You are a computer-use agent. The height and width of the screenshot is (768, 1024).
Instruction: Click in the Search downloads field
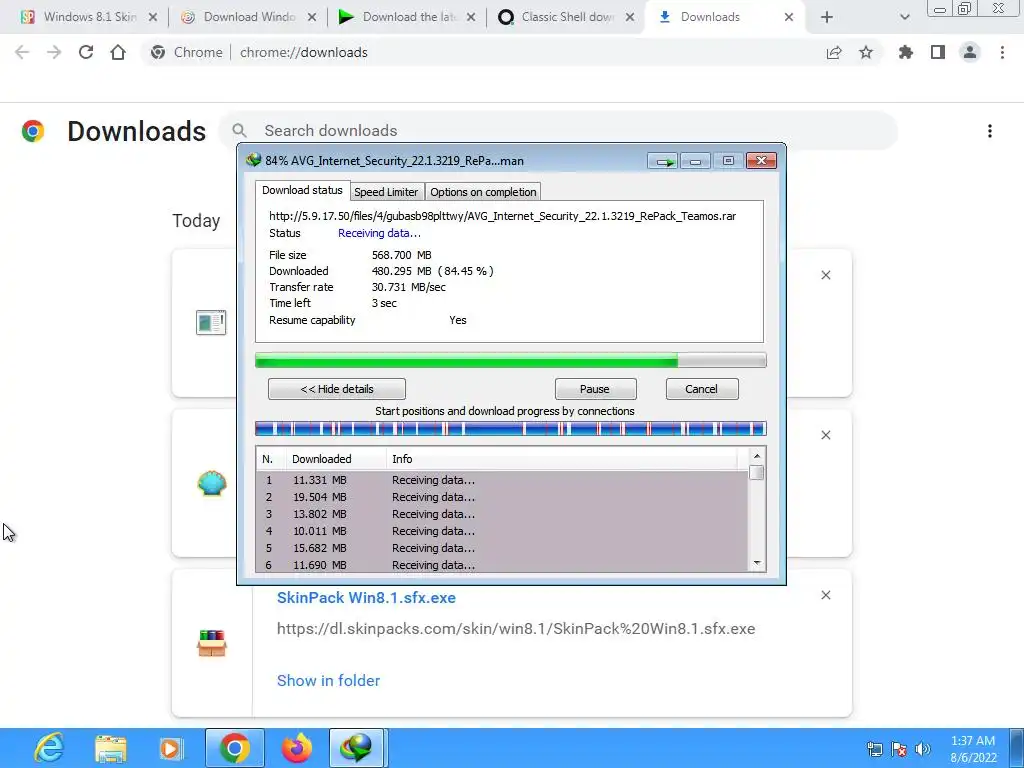pos(558,131)
